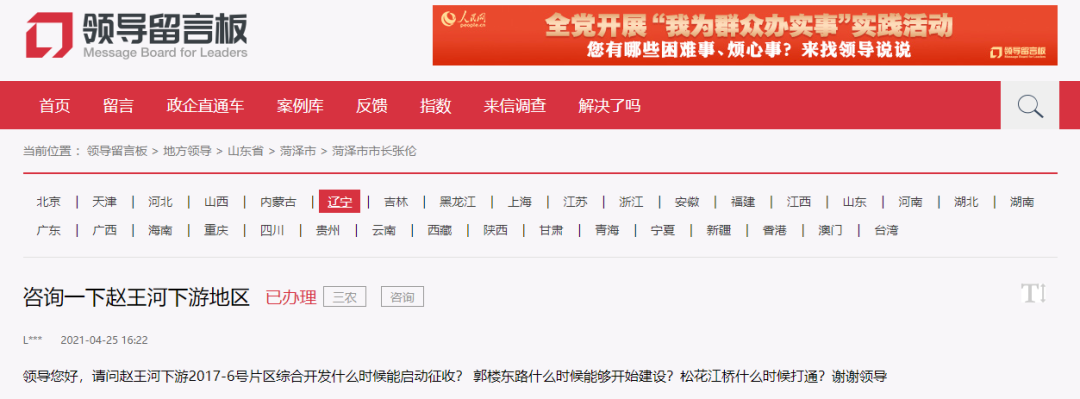Select 浙江 in the province list
Image resolution: width=1080 pixels, height=399 pixels.
pos(631,202)
